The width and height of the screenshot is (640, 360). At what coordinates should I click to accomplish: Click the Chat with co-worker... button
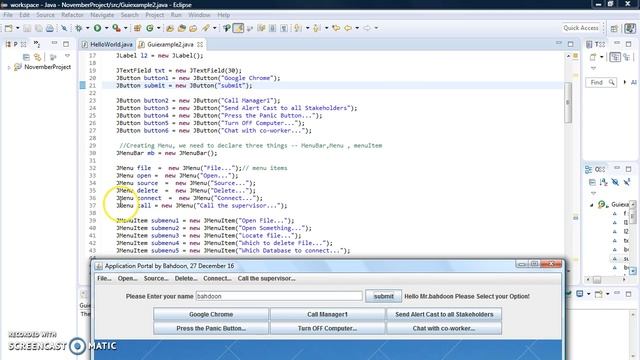[x=444, y=328]
